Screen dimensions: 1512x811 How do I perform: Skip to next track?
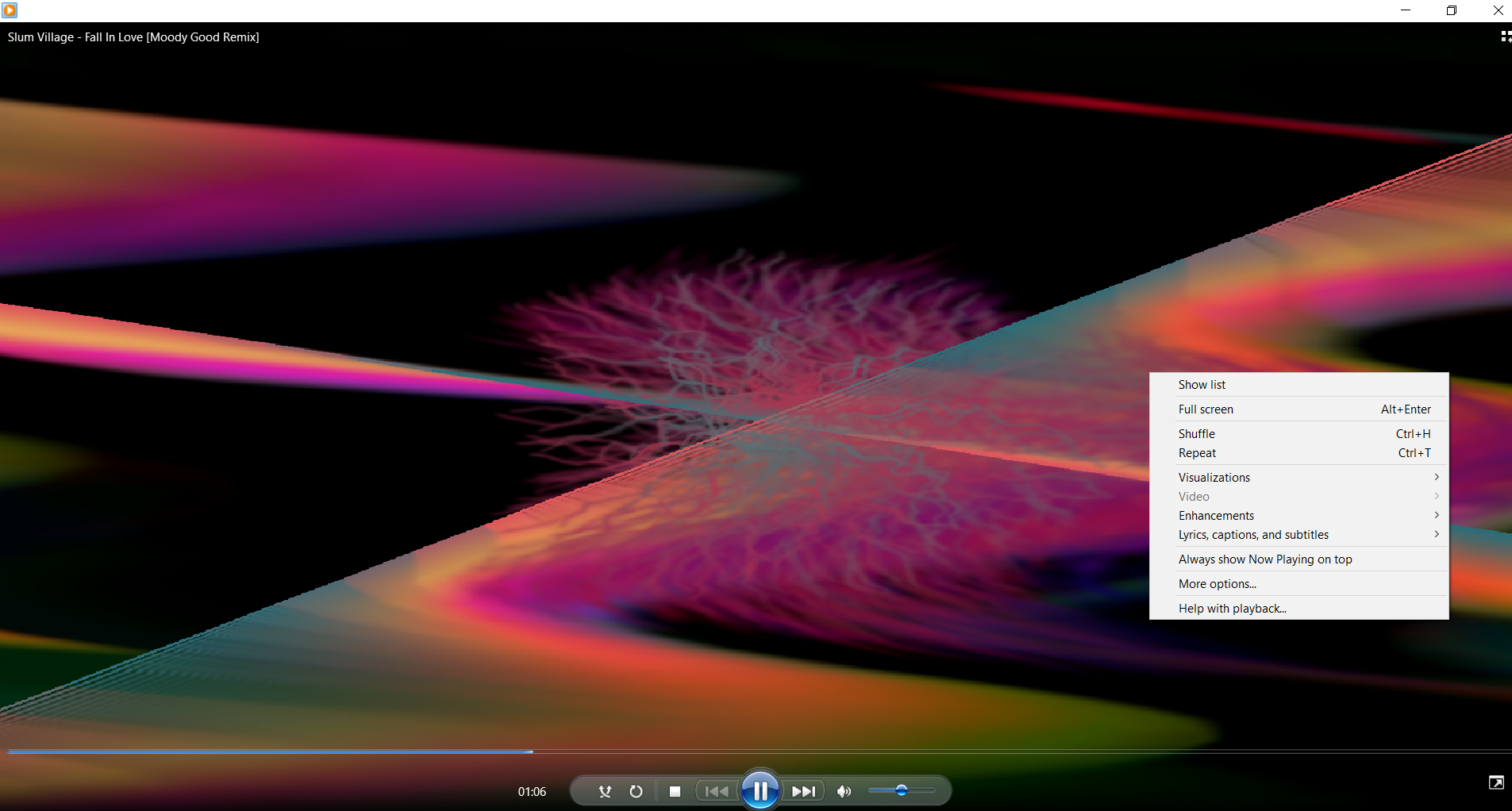click(803, 791)
